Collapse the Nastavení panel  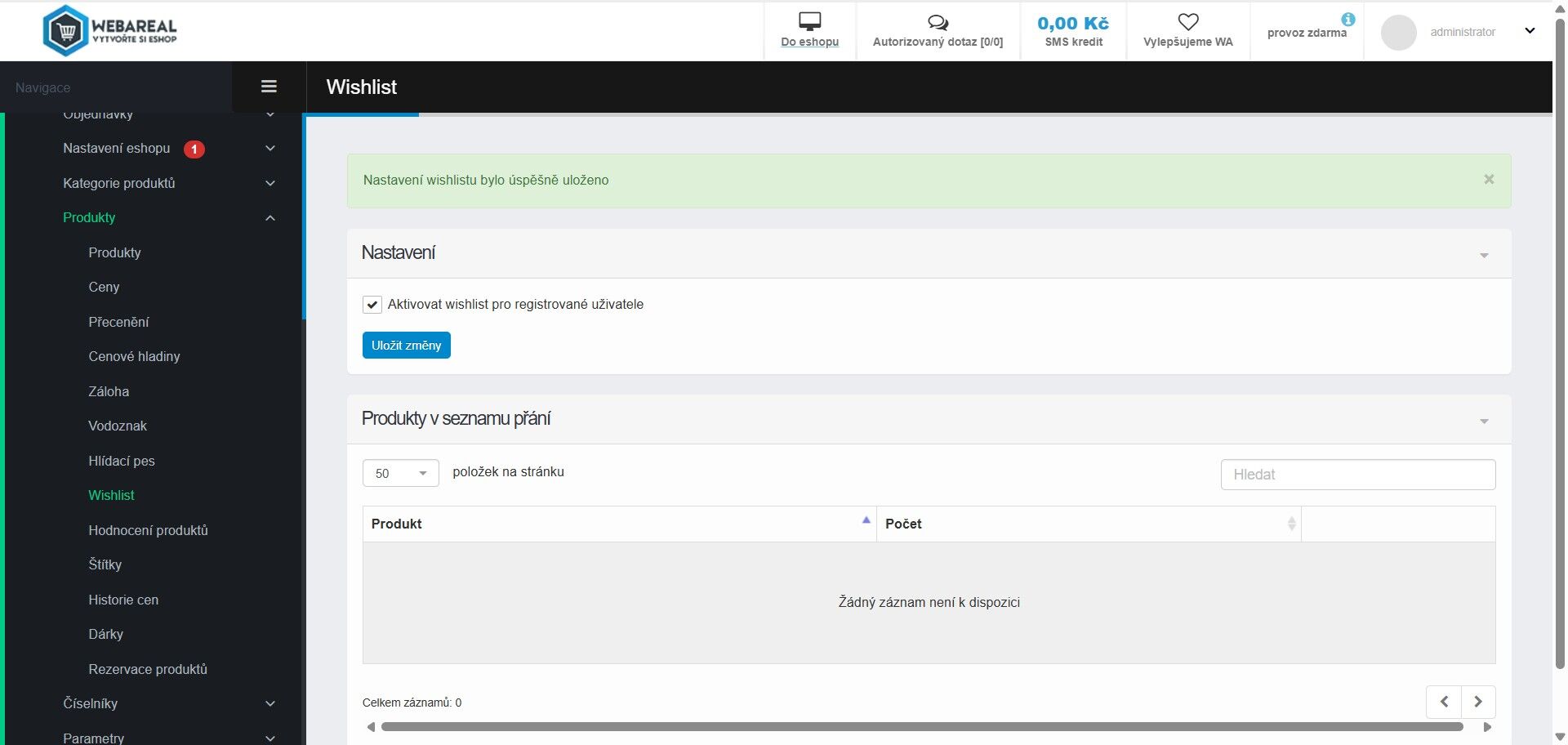coord(1484,255)
